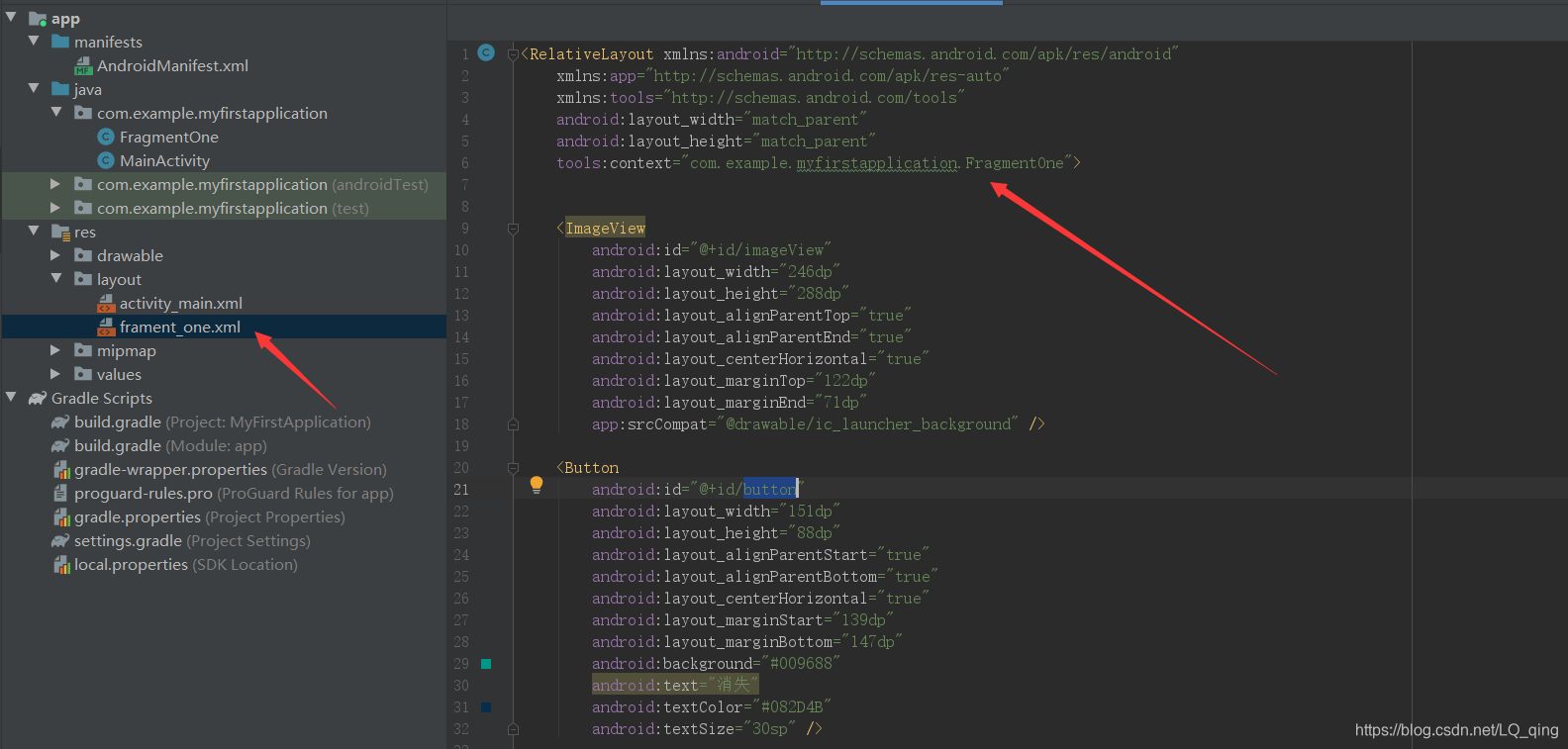
Task: Collapse the com.example.myfirstapplication main package arrow
Action: [56, 112]
